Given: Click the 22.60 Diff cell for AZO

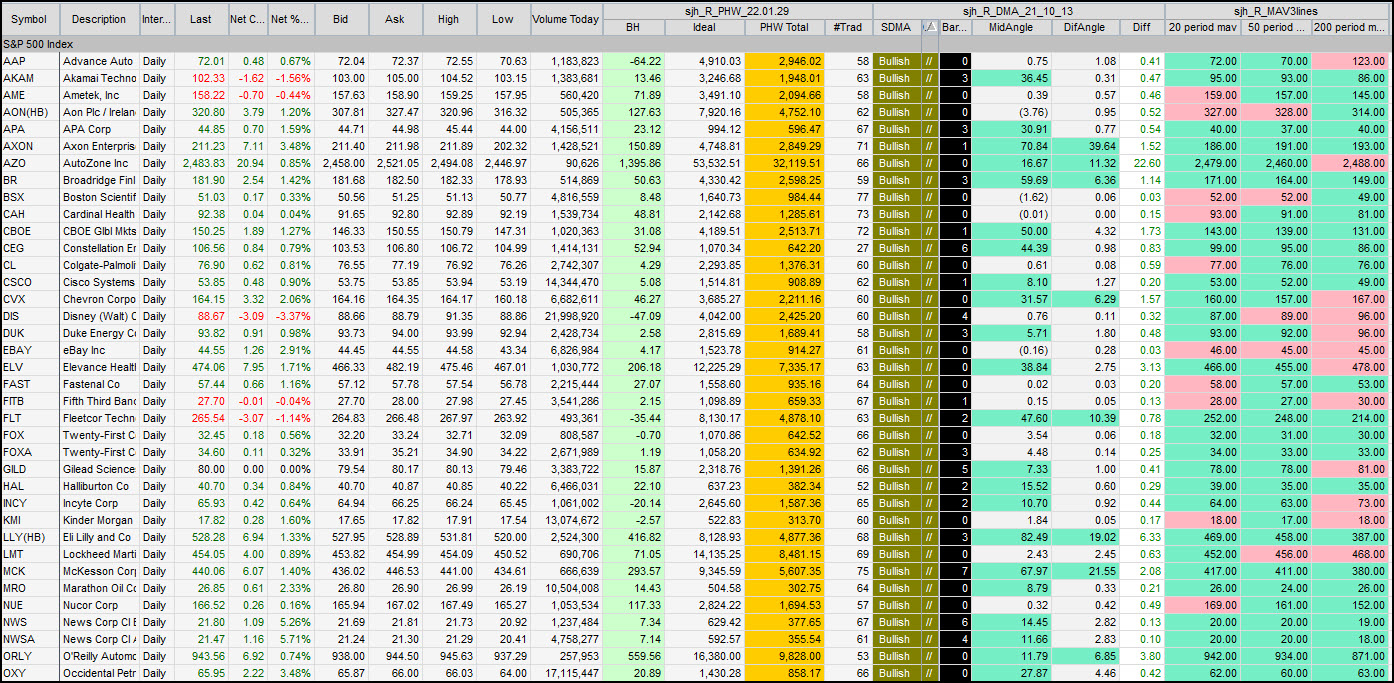Looking at the screenshot, I should (x=1142, y=164).
